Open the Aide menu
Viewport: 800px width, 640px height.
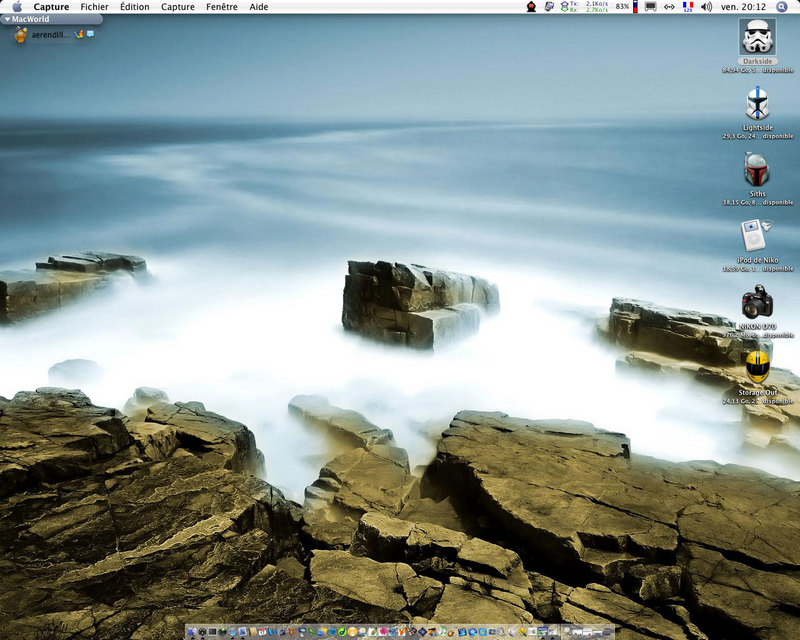point(259,7)
